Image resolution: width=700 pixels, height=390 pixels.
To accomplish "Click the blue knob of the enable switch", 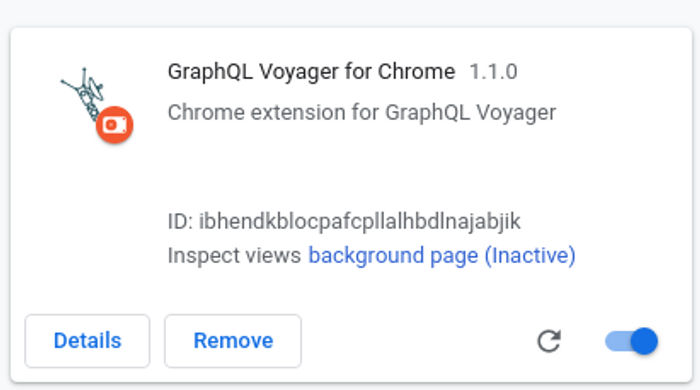I will click(644, 341).
